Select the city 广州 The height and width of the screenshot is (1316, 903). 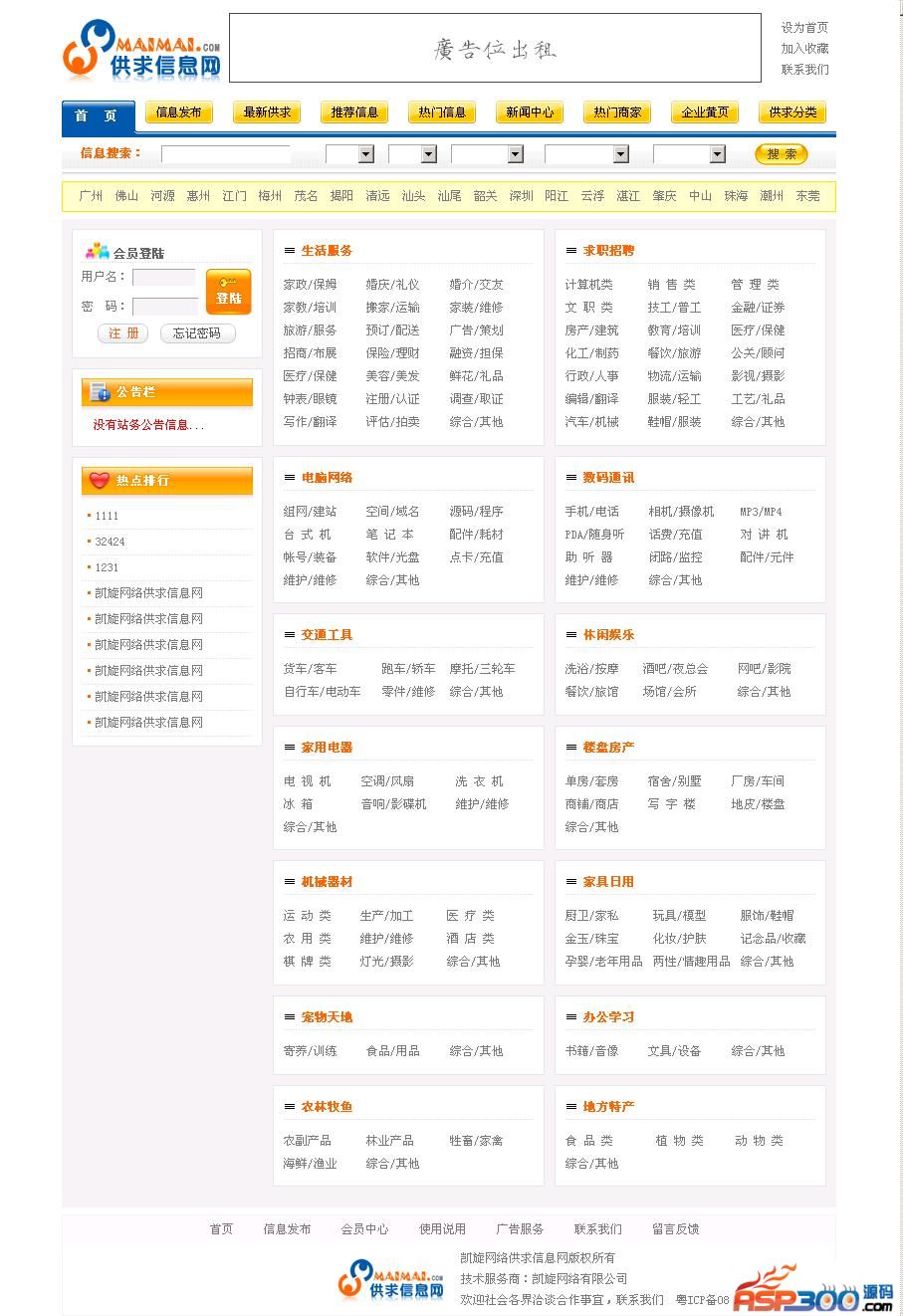(91, 196)
